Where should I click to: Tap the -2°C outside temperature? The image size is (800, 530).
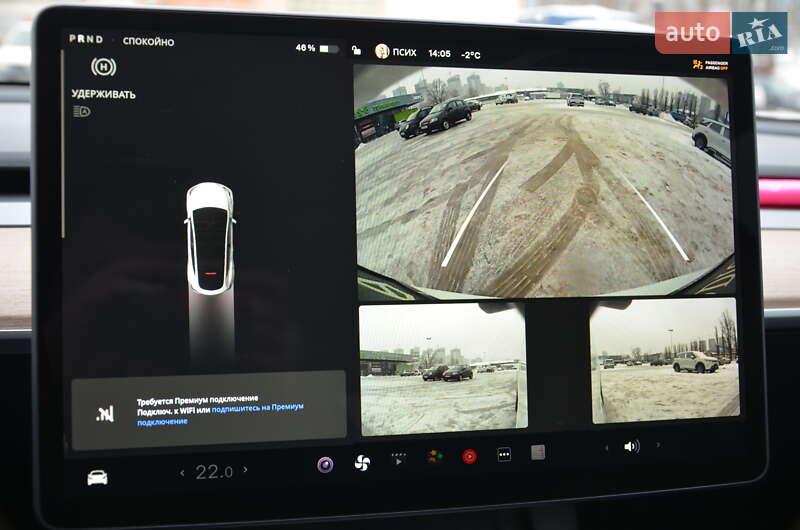tap(470, 55)
